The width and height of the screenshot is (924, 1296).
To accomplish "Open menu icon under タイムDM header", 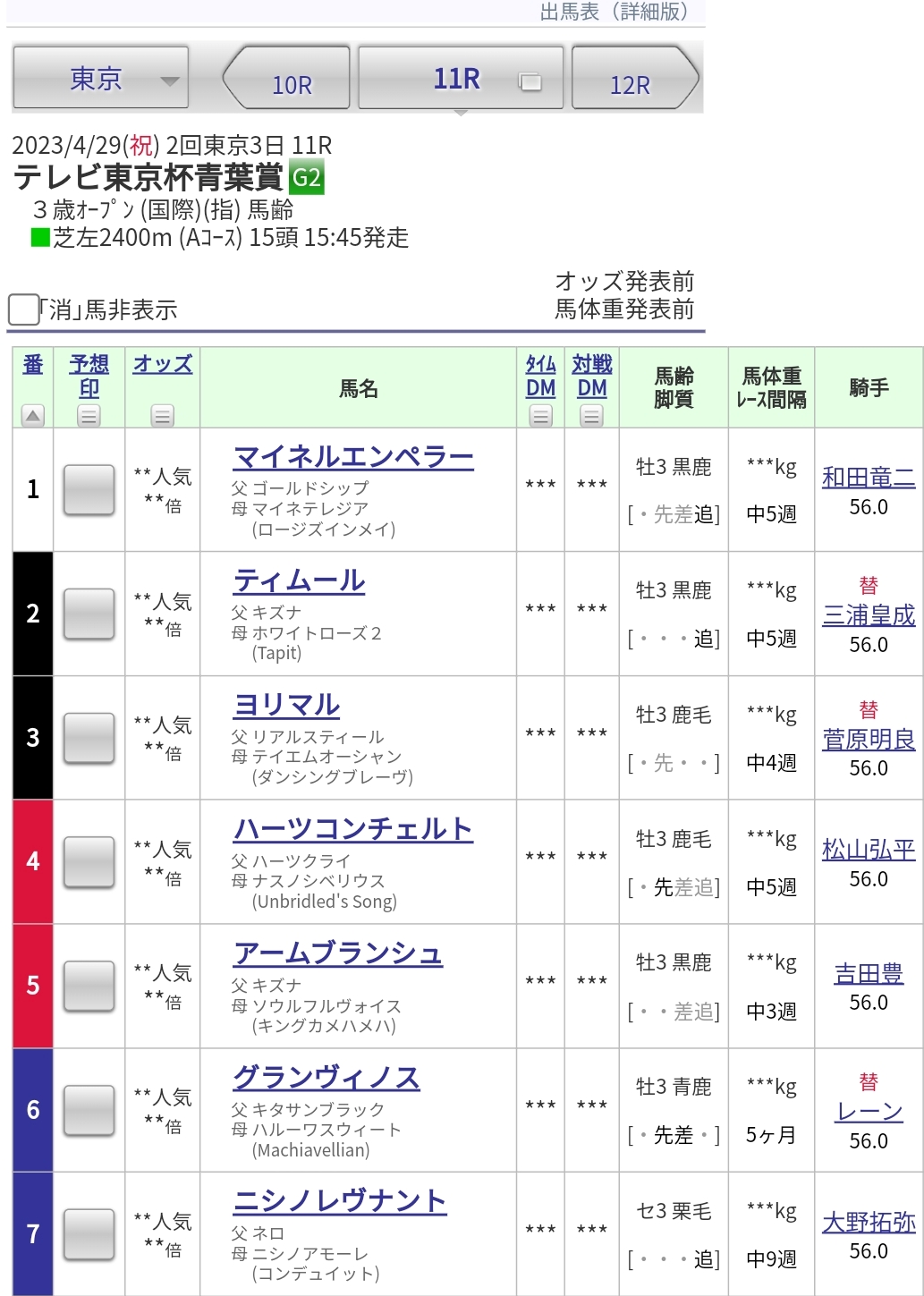I will pos(540,416).
